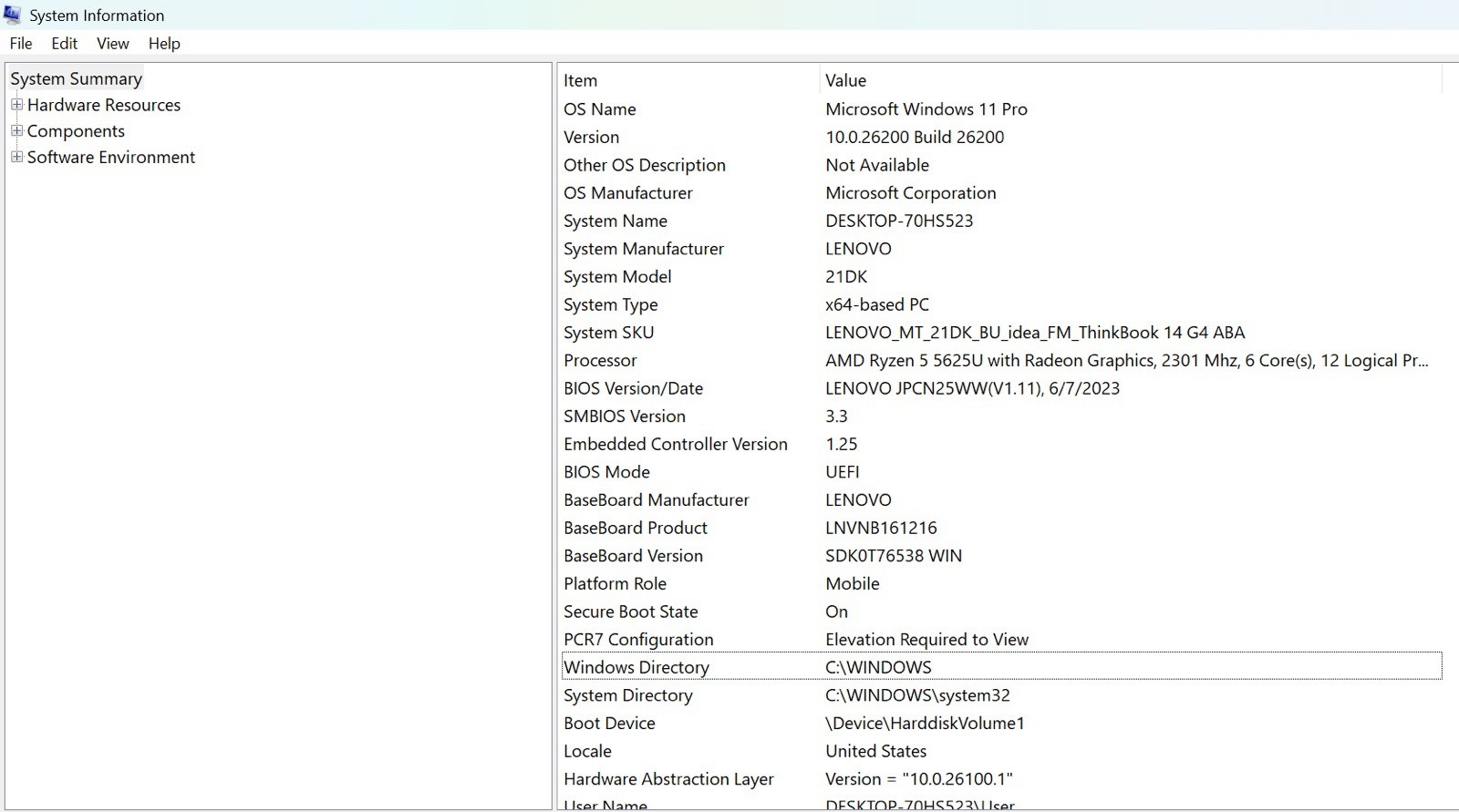Select BaseBoard Manufacturer row label
Viewport: 1459px width, 812px height.
coord(657,499)
